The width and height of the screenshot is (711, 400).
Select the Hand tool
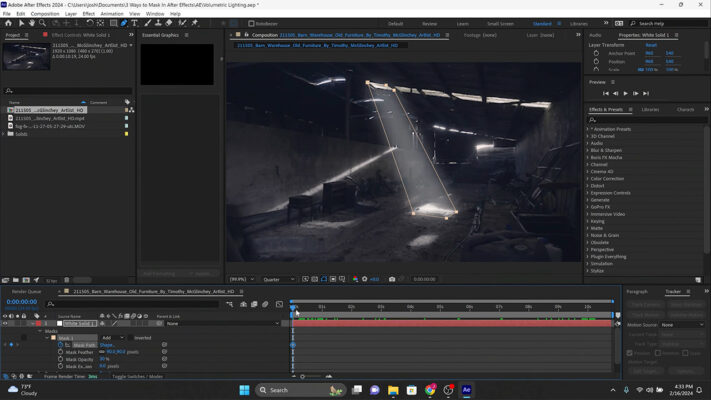click(x=32, y=23)
